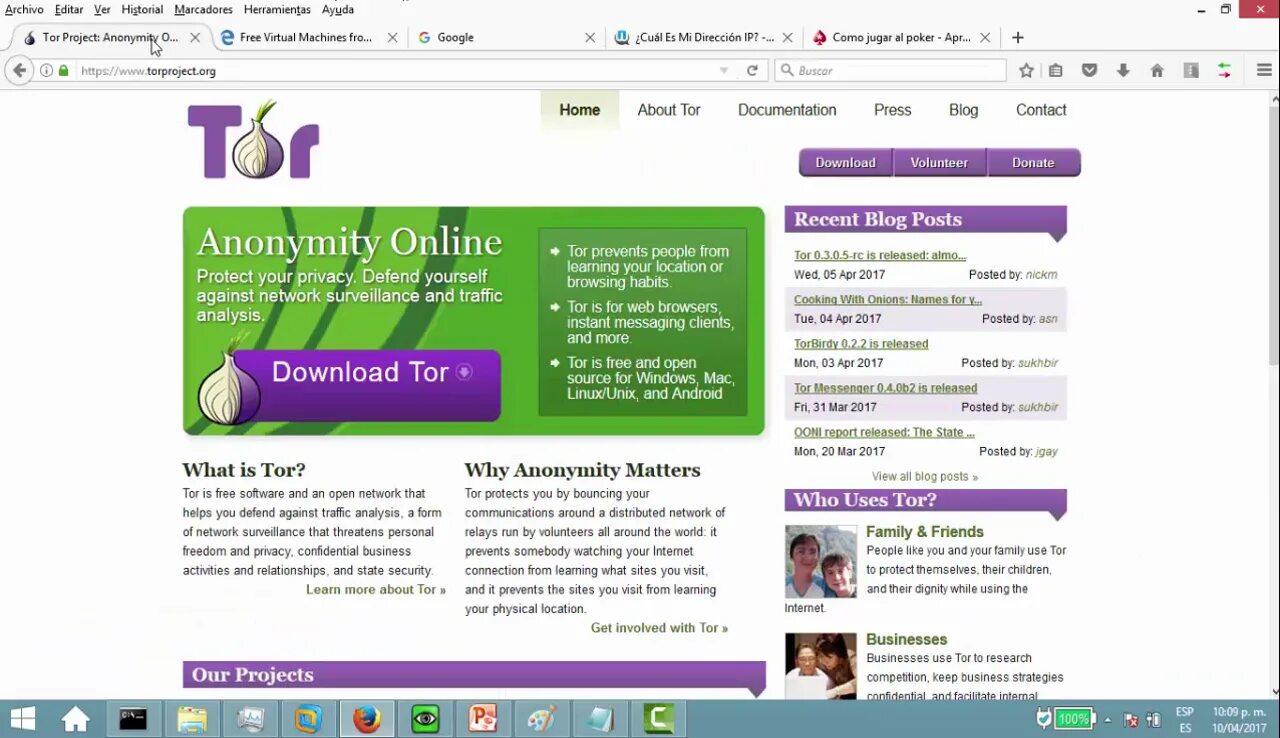
Task: Open a new tab with plus button
Action: click(1017, 37)
